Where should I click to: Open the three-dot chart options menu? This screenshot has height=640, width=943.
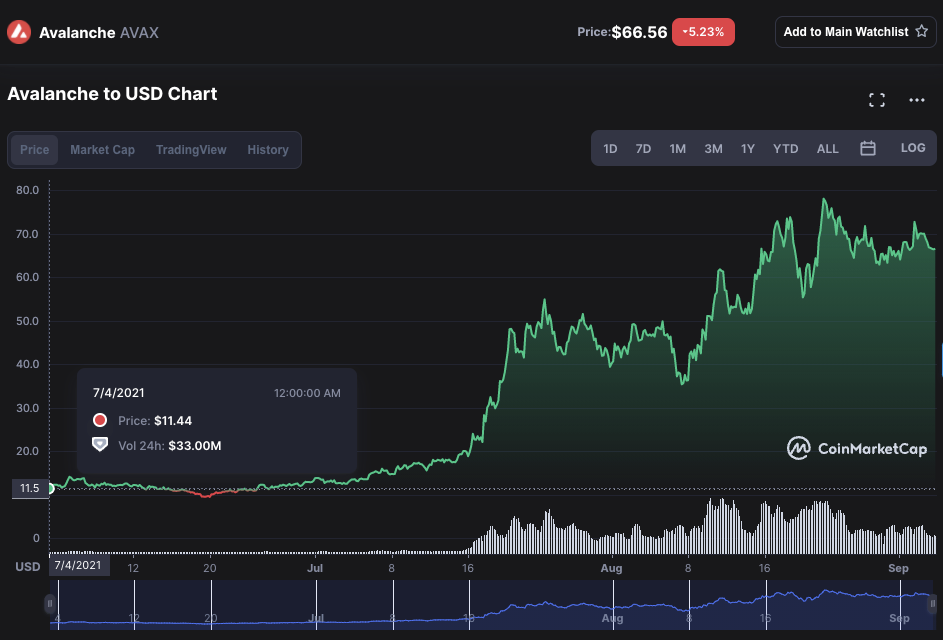point(917,100)
